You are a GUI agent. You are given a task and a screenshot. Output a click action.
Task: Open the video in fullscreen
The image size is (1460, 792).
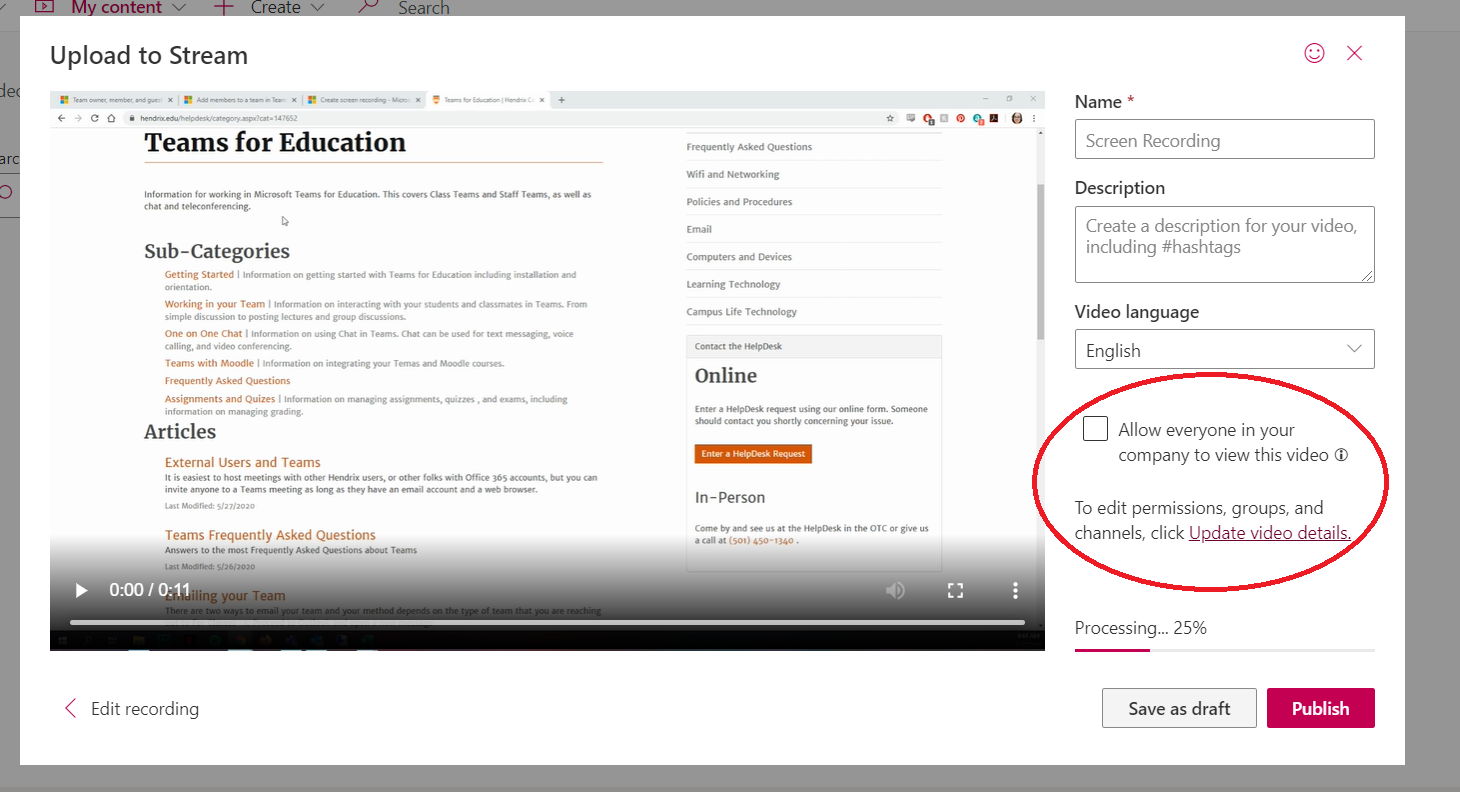[x=955, y=590]
